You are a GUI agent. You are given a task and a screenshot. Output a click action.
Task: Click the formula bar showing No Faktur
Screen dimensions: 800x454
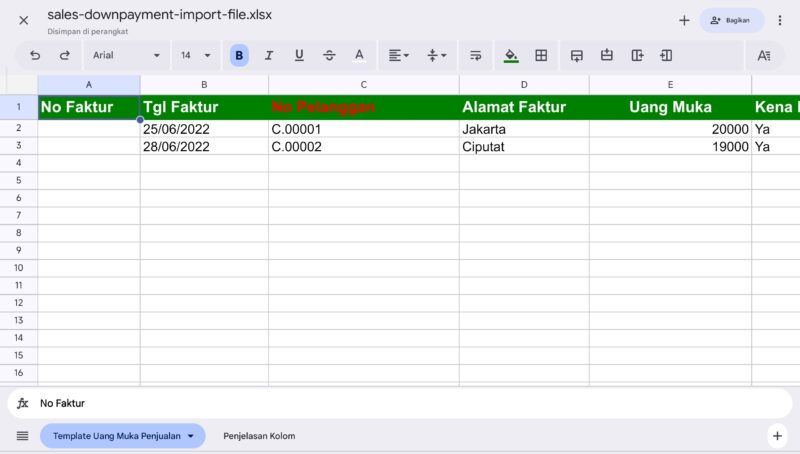coord(400,403)
